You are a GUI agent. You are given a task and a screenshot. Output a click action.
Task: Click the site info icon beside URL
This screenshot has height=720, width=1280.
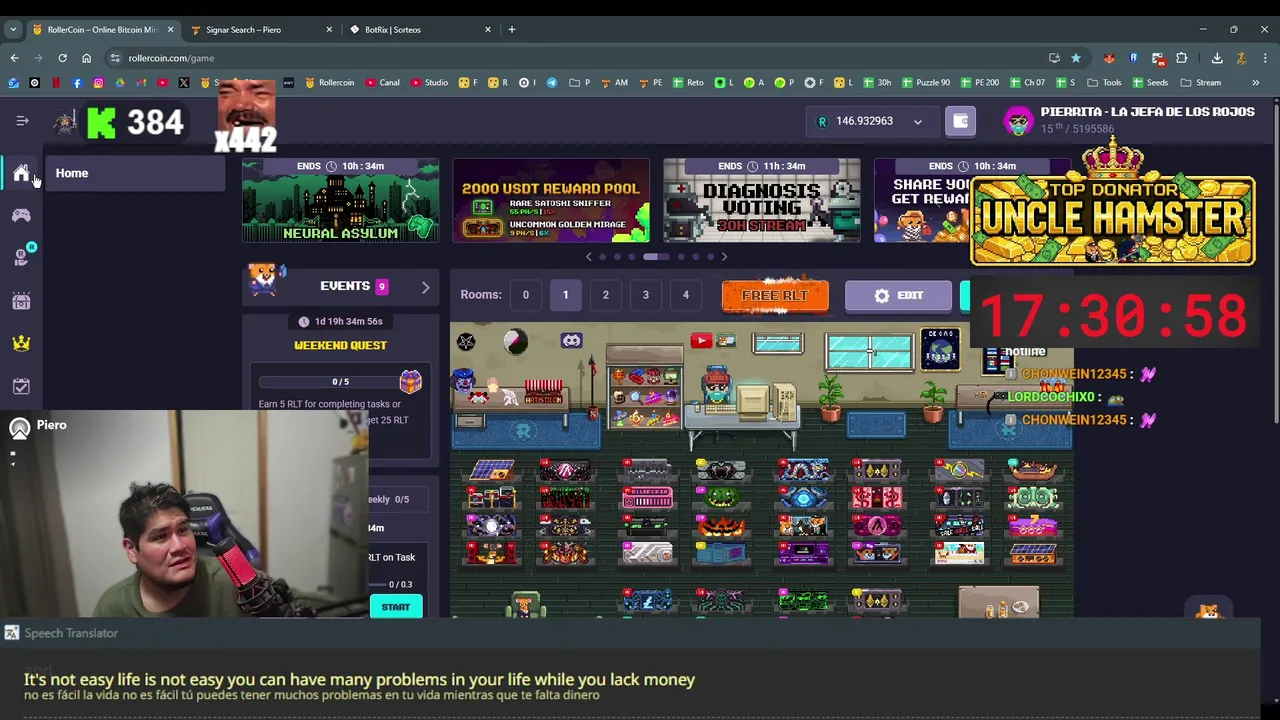[x=115, y=58]
